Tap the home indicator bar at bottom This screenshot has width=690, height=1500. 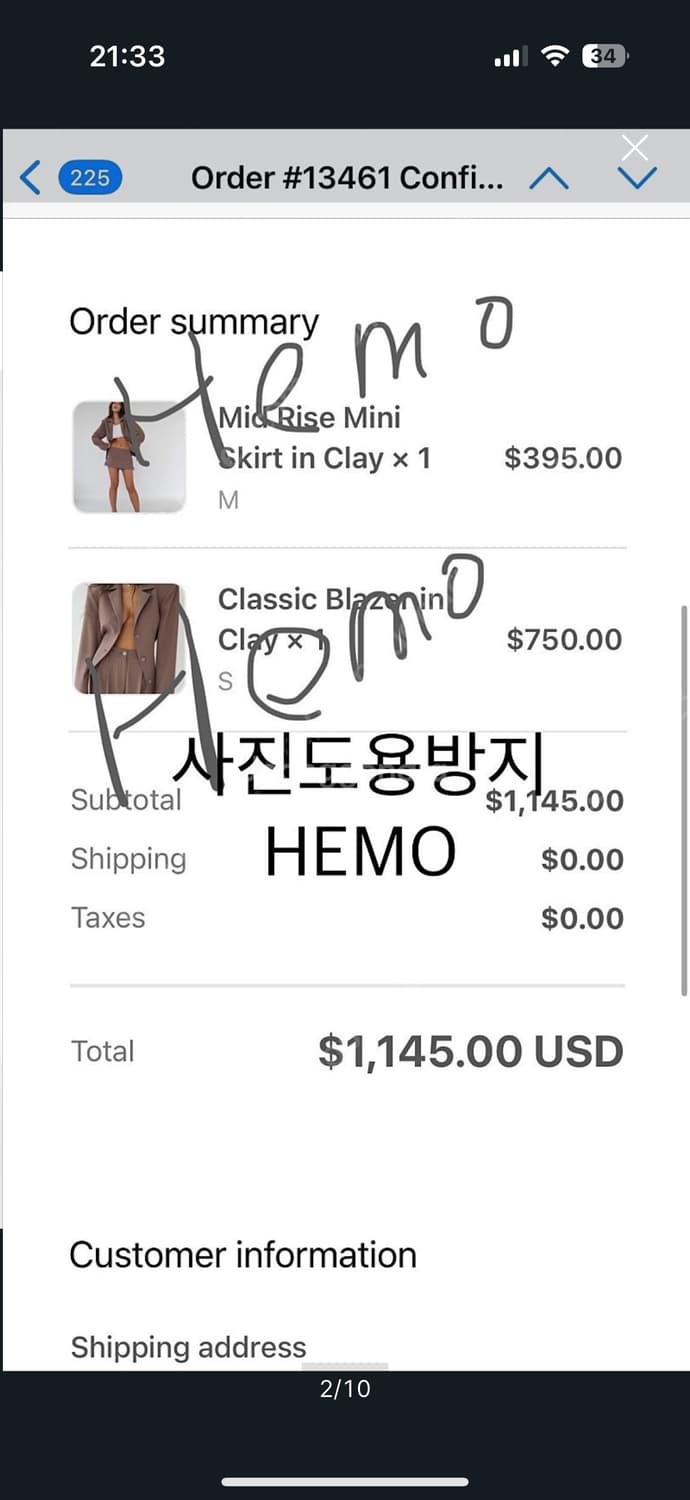tap(345, 1478)
